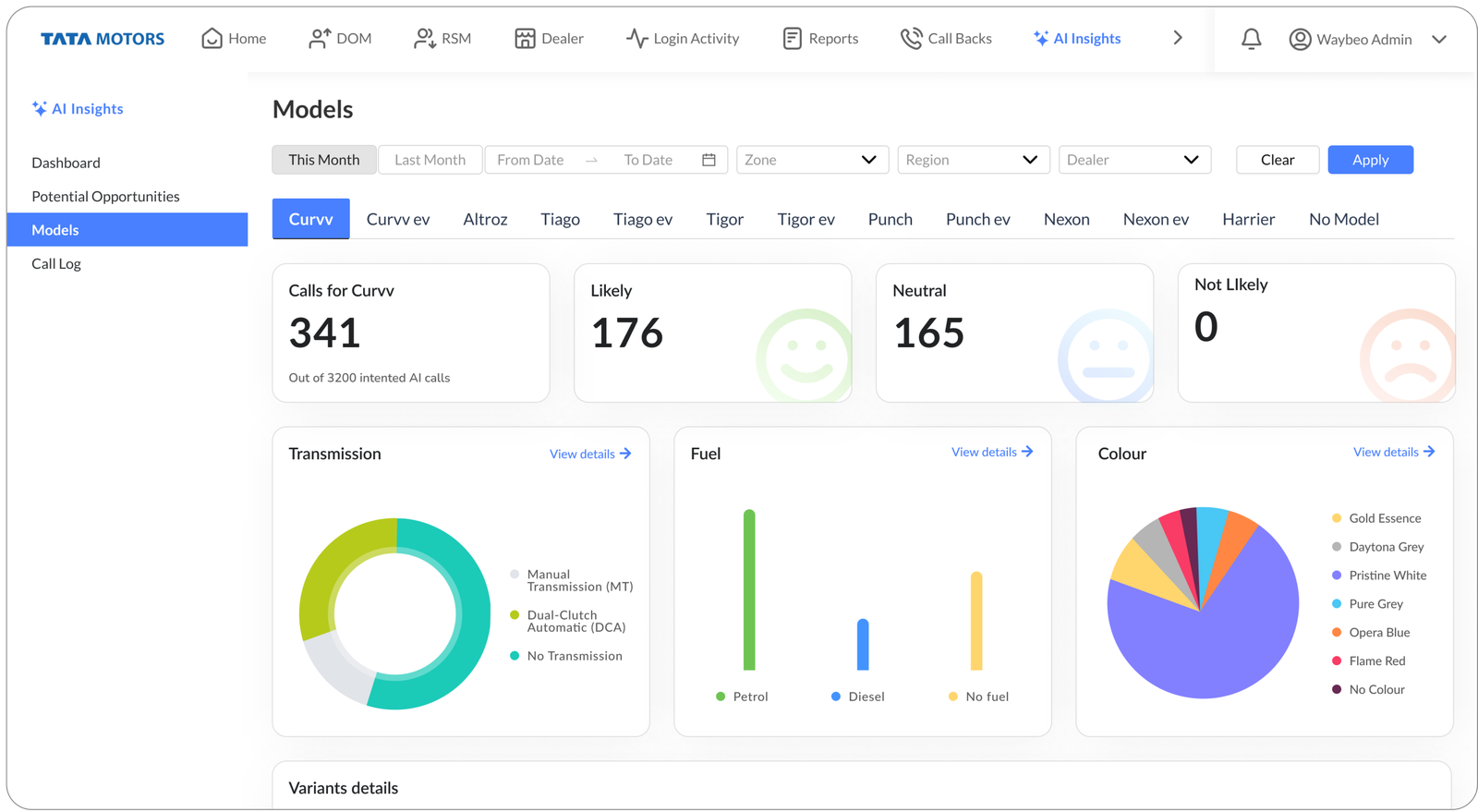Viewport: 1478px width, 812px height.
Task: Click the calendar icon in date range
Action: coord(709,160)
